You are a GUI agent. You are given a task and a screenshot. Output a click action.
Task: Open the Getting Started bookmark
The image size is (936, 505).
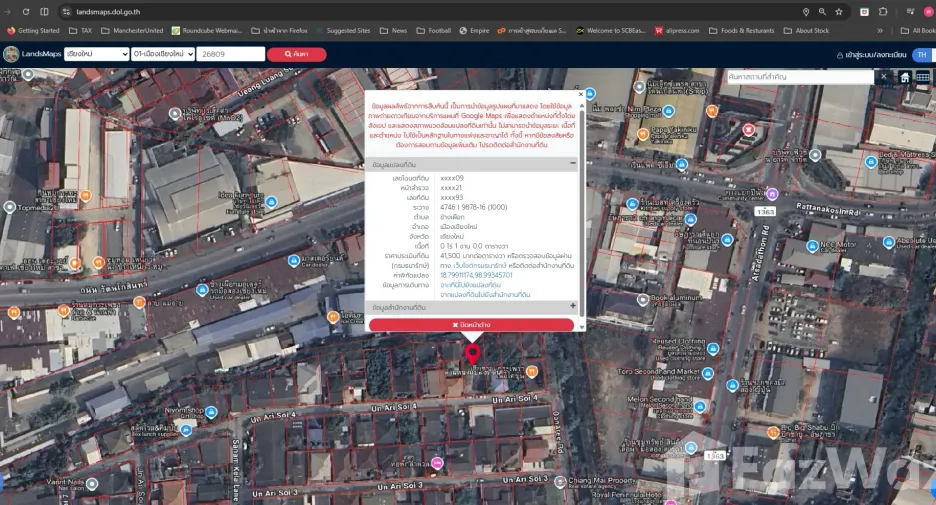33,30
